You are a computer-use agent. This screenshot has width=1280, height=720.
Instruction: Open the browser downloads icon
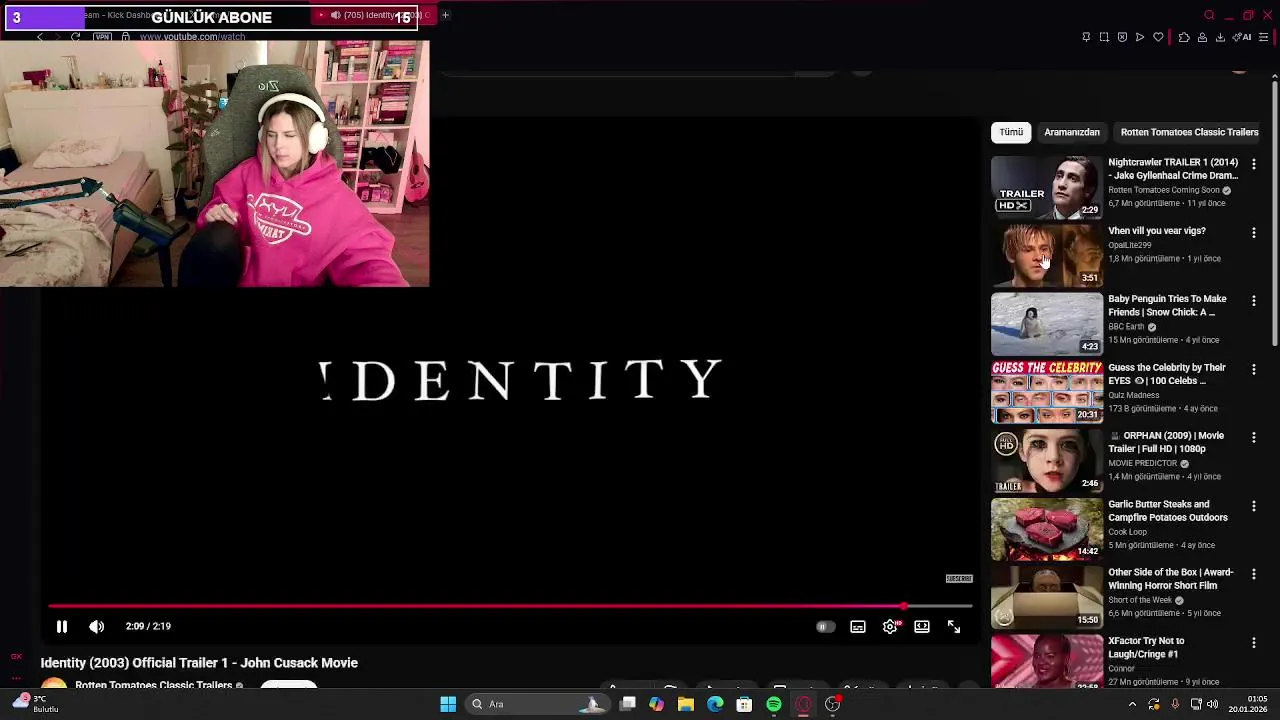click(1220, 37)
